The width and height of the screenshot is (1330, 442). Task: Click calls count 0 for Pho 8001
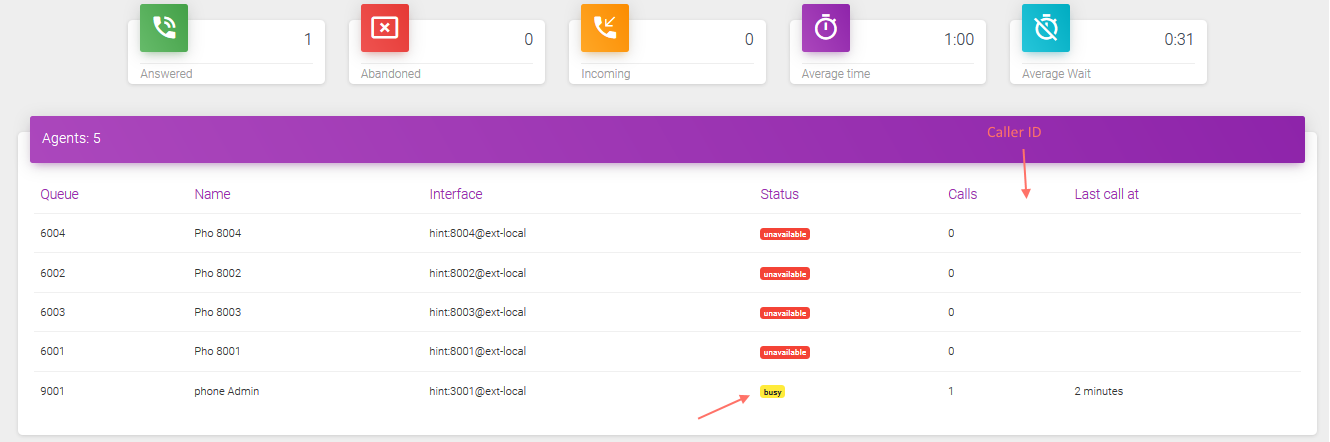pos(951,351)
